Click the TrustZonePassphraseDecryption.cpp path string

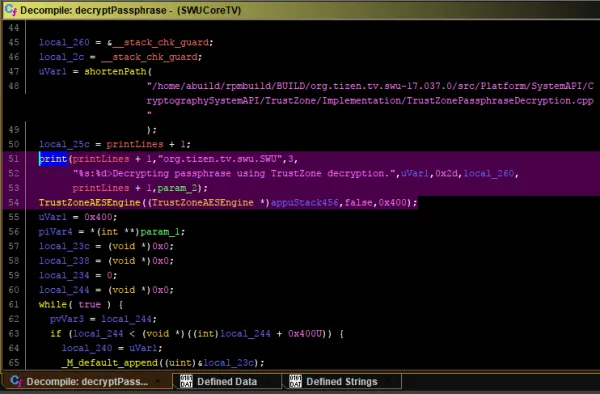[370, 101]
